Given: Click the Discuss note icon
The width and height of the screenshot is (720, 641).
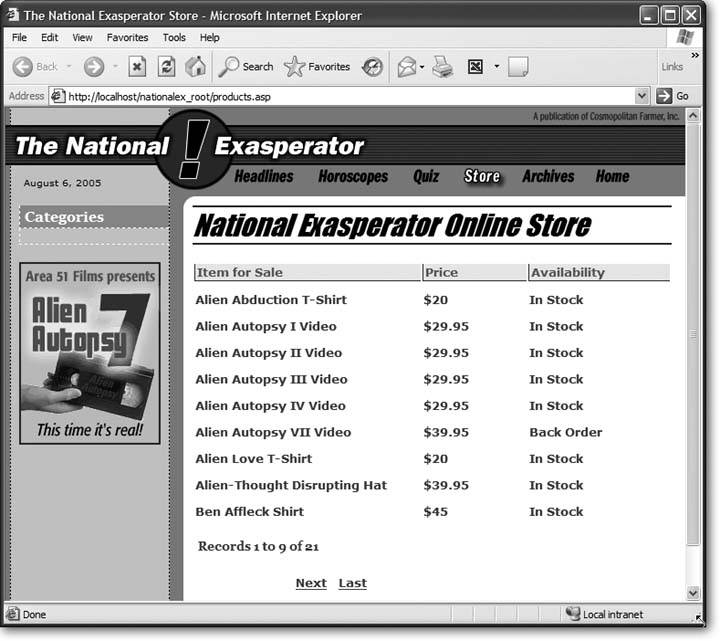Looking at the screenshot, I should [518, 67].
